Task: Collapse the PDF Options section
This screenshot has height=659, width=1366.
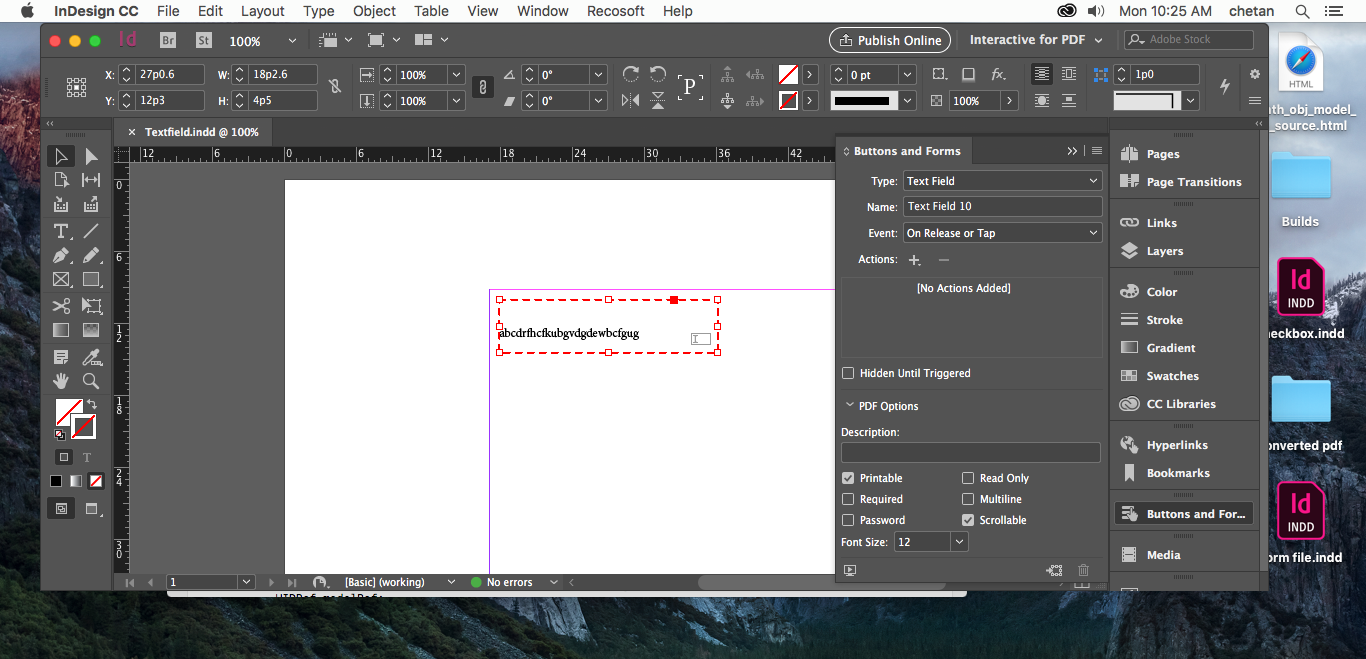Action: pyautogui.click(x=852, y=406)
